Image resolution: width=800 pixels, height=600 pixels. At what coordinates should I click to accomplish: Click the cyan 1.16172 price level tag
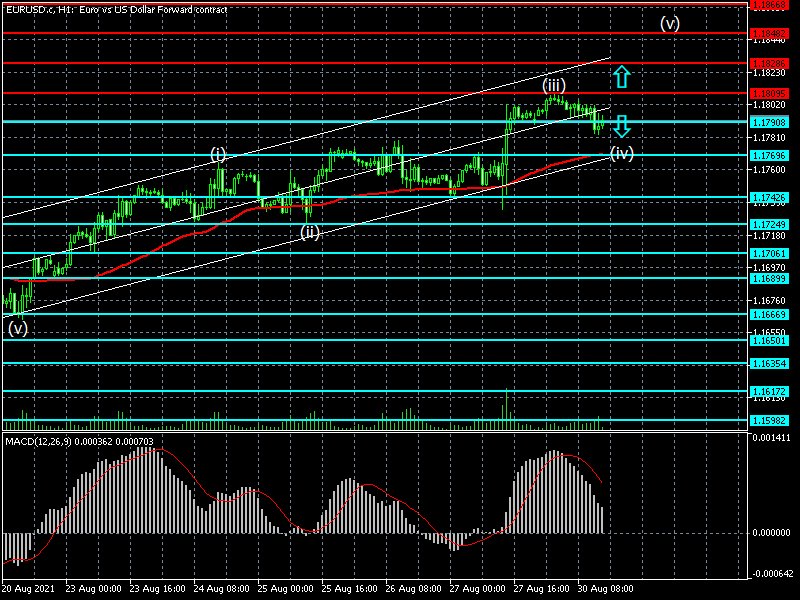coord(769,392)
